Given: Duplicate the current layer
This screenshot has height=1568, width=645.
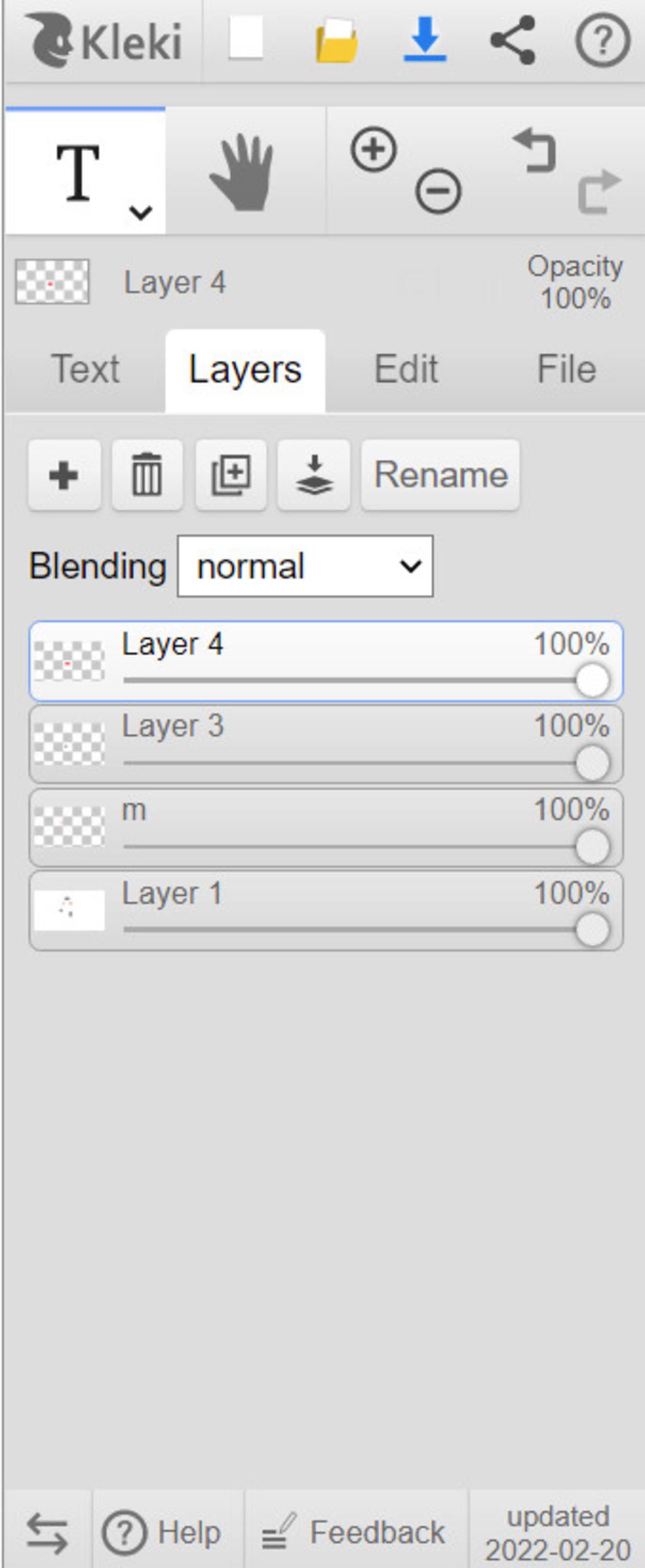Looking at the screenshot, I should click(231, 475).
